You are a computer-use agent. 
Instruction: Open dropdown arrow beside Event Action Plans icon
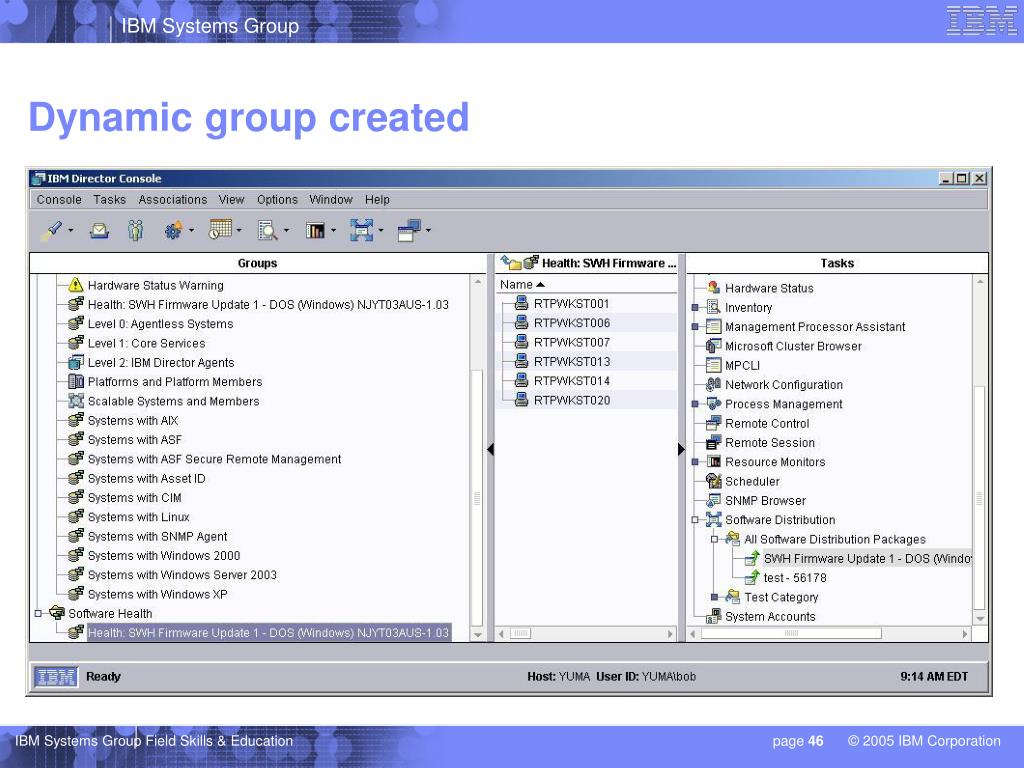191,231
